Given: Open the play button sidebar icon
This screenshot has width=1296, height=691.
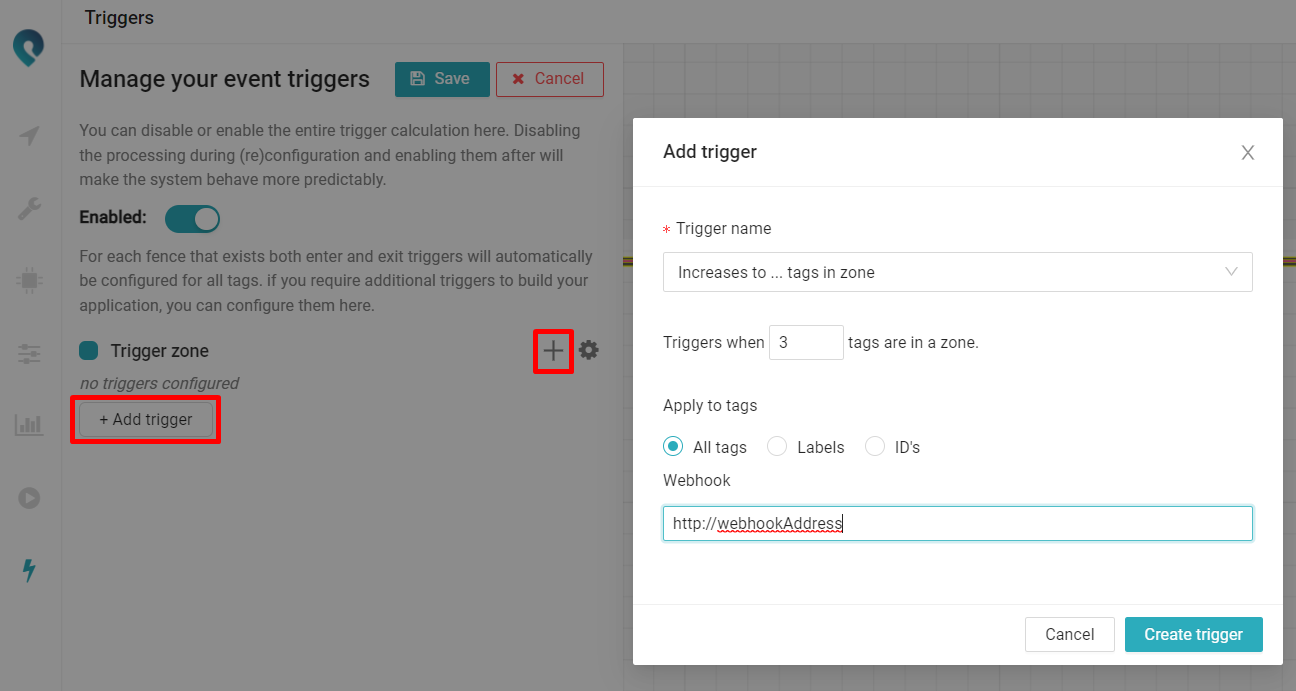Looking at the screenshot, I should click(29, 497).
